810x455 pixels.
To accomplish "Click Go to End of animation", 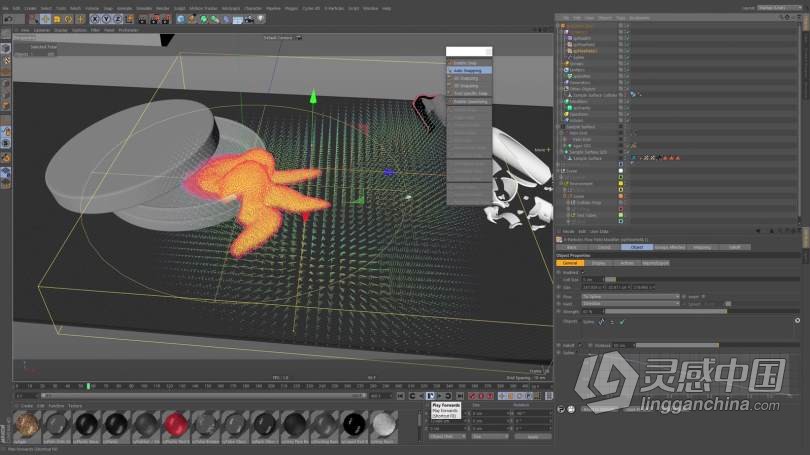I will tap(460, 396).
